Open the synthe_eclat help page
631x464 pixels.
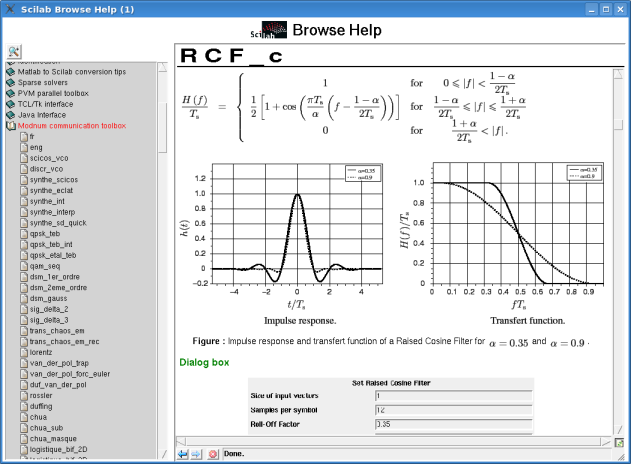(51, 191)
